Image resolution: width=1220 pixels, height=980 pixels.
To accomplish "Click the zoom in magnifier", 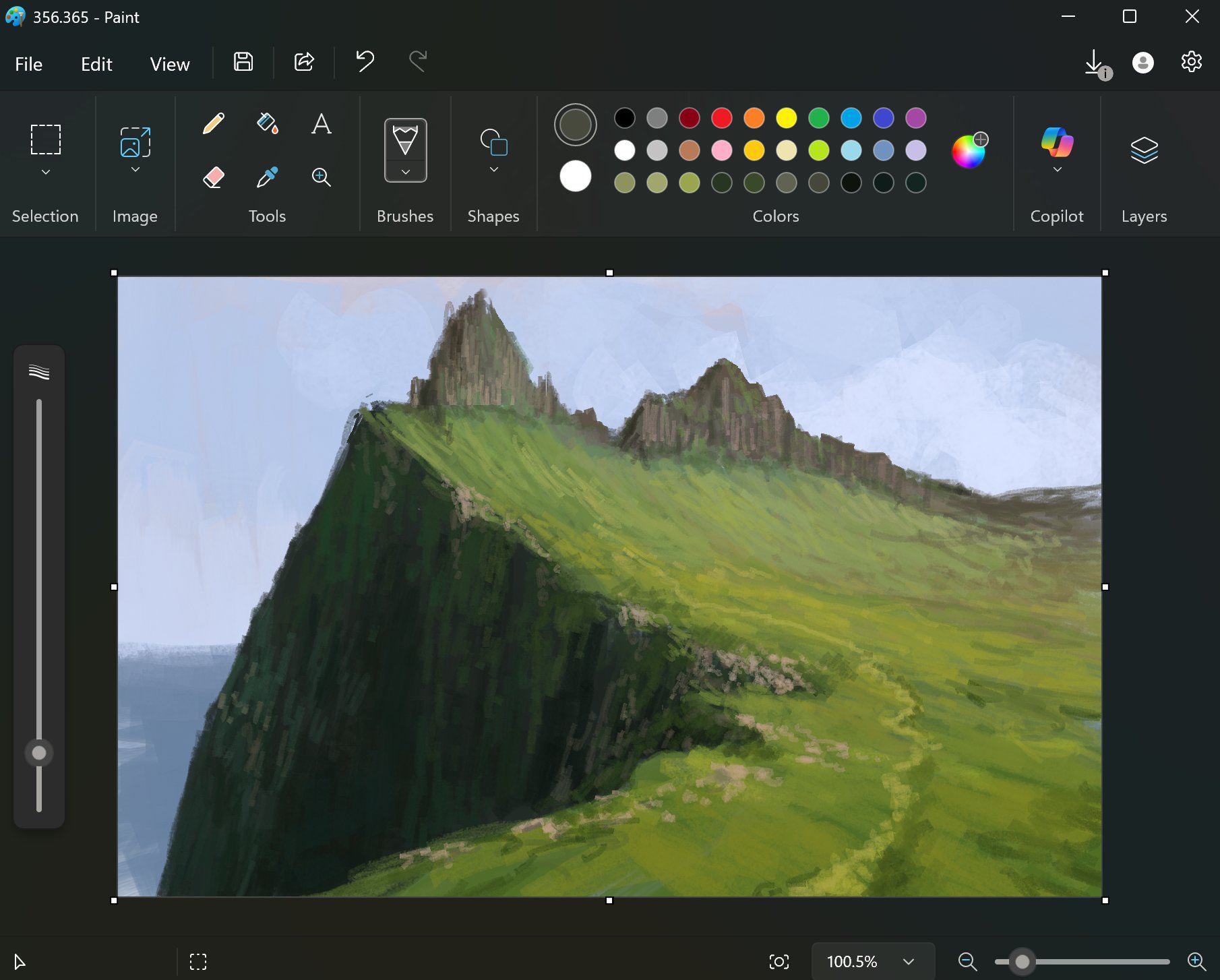I will tap(1196, 962).
